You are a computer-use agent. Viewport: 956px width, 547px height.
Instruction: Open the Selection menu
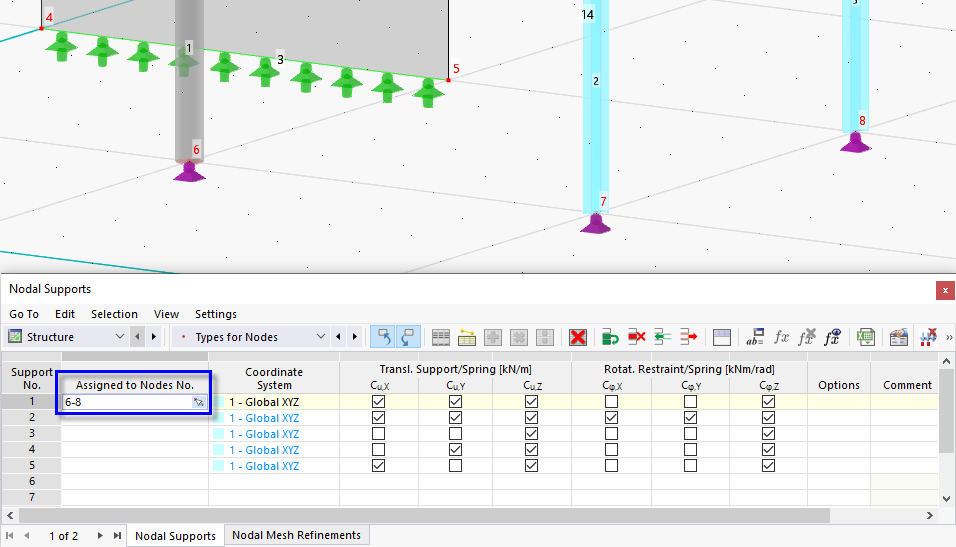click(114, 314)
